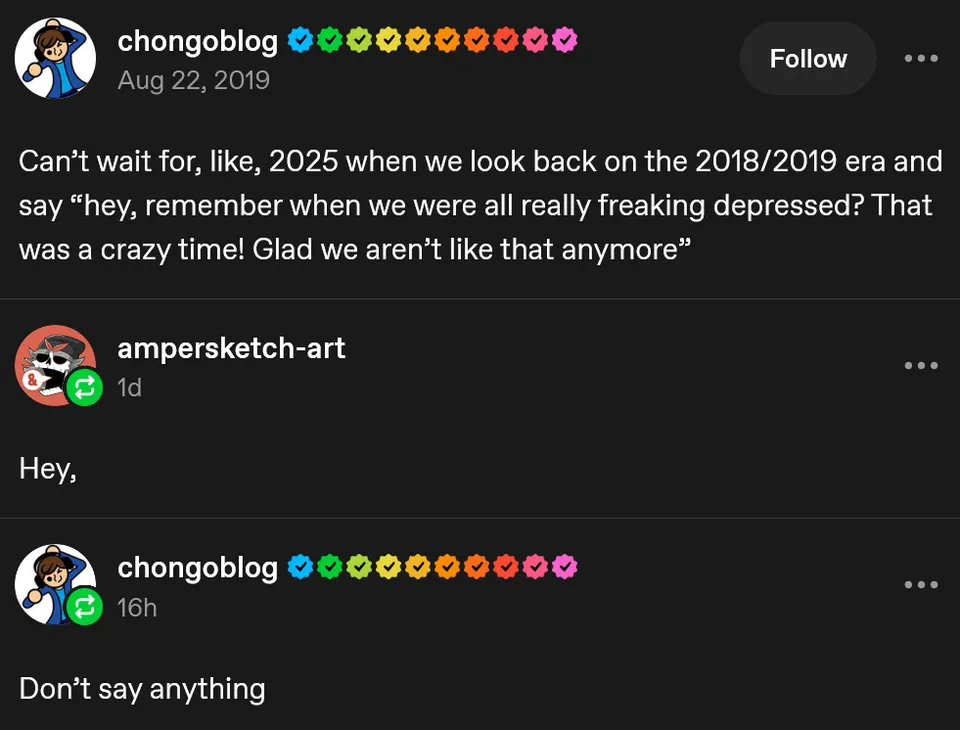The height and width of the screenshot is (730, 960).
Task: Click ampersketch-art skull avatar
Action: click(x=50, y=361)
